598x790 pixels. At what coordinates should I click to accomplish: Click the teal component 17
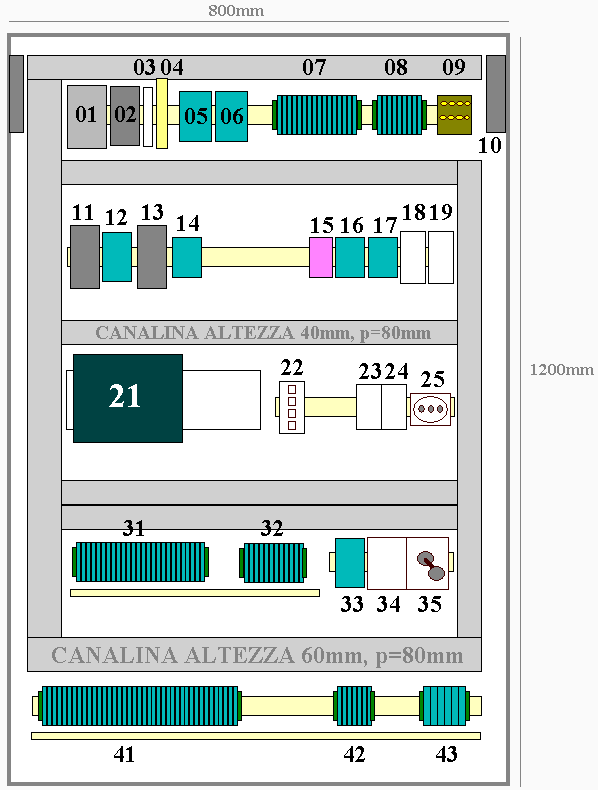[383, 257]
